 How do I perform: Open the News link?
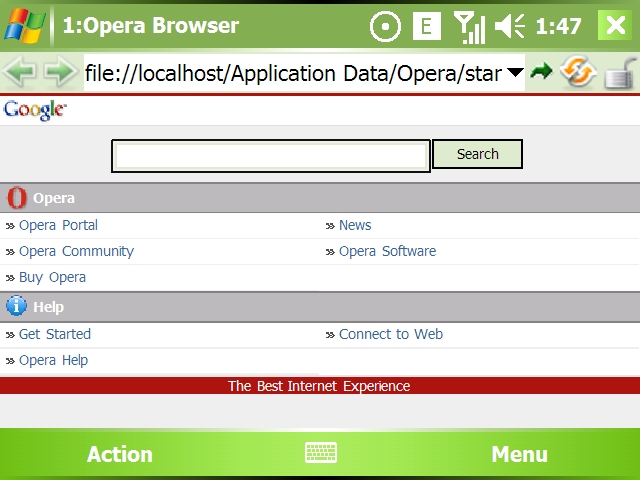coord(355,225)
